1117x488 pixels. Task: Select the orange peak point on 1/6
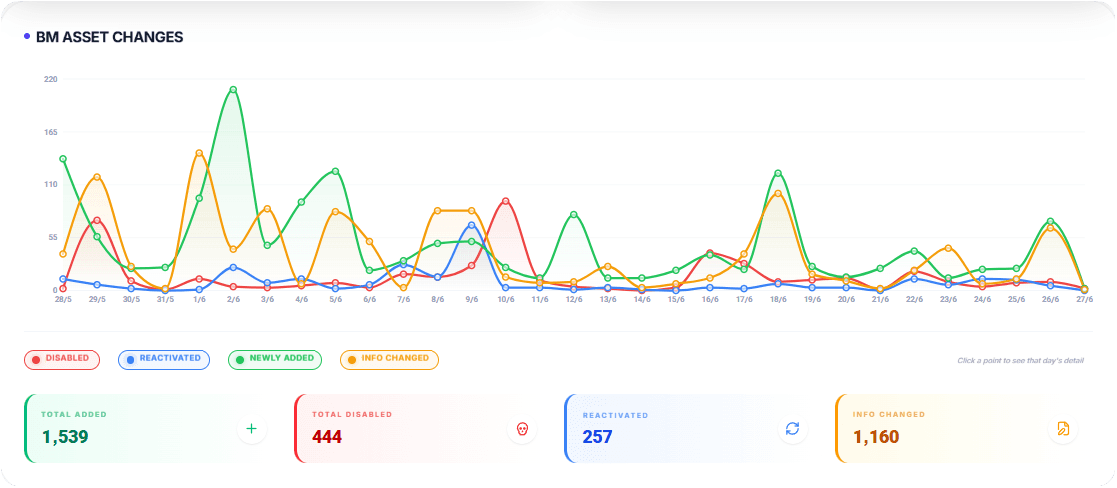[x=199, y=153]
